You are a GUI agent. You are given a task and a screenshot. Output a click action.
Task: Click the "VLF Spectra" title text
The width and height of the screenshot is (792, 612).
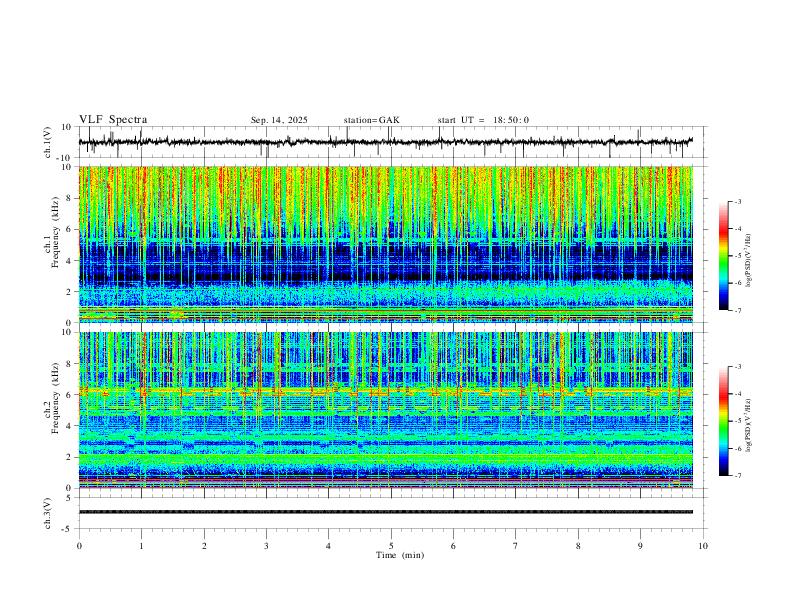click(x=113, y=120)
